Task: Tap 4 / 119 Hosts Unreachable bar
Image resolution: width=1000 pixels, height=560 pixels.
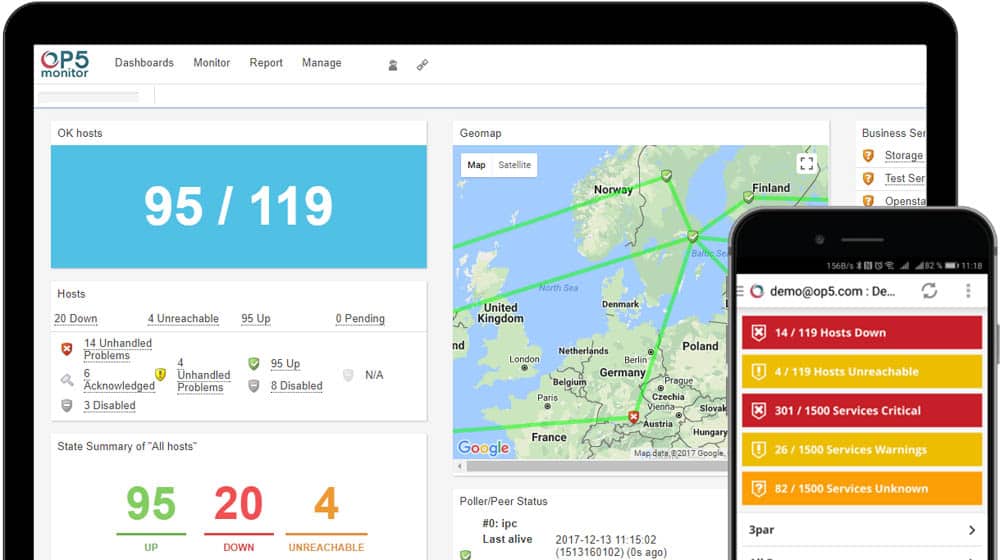Action: (862, 371)
